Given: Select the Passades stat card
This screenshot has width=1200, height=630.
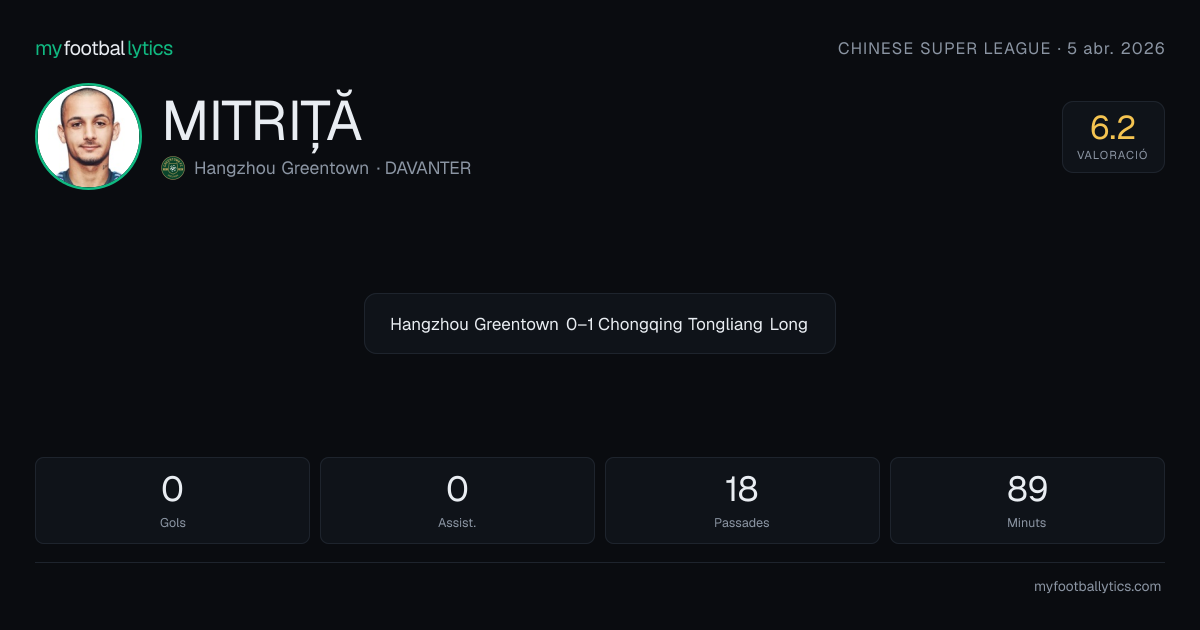Looking at the screenshot, I should click(742, 500).
